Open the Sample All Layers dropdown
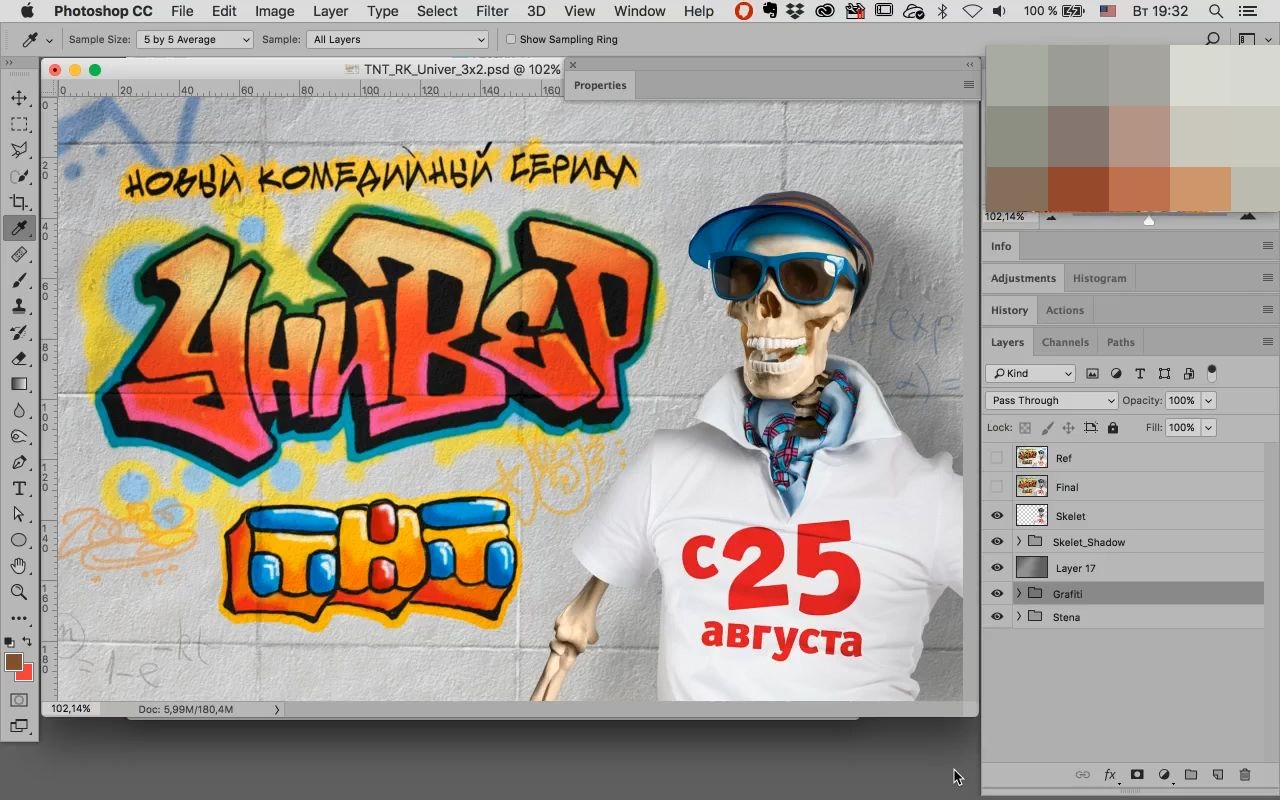Viewport: 1280px width, 800px height. 397,39
